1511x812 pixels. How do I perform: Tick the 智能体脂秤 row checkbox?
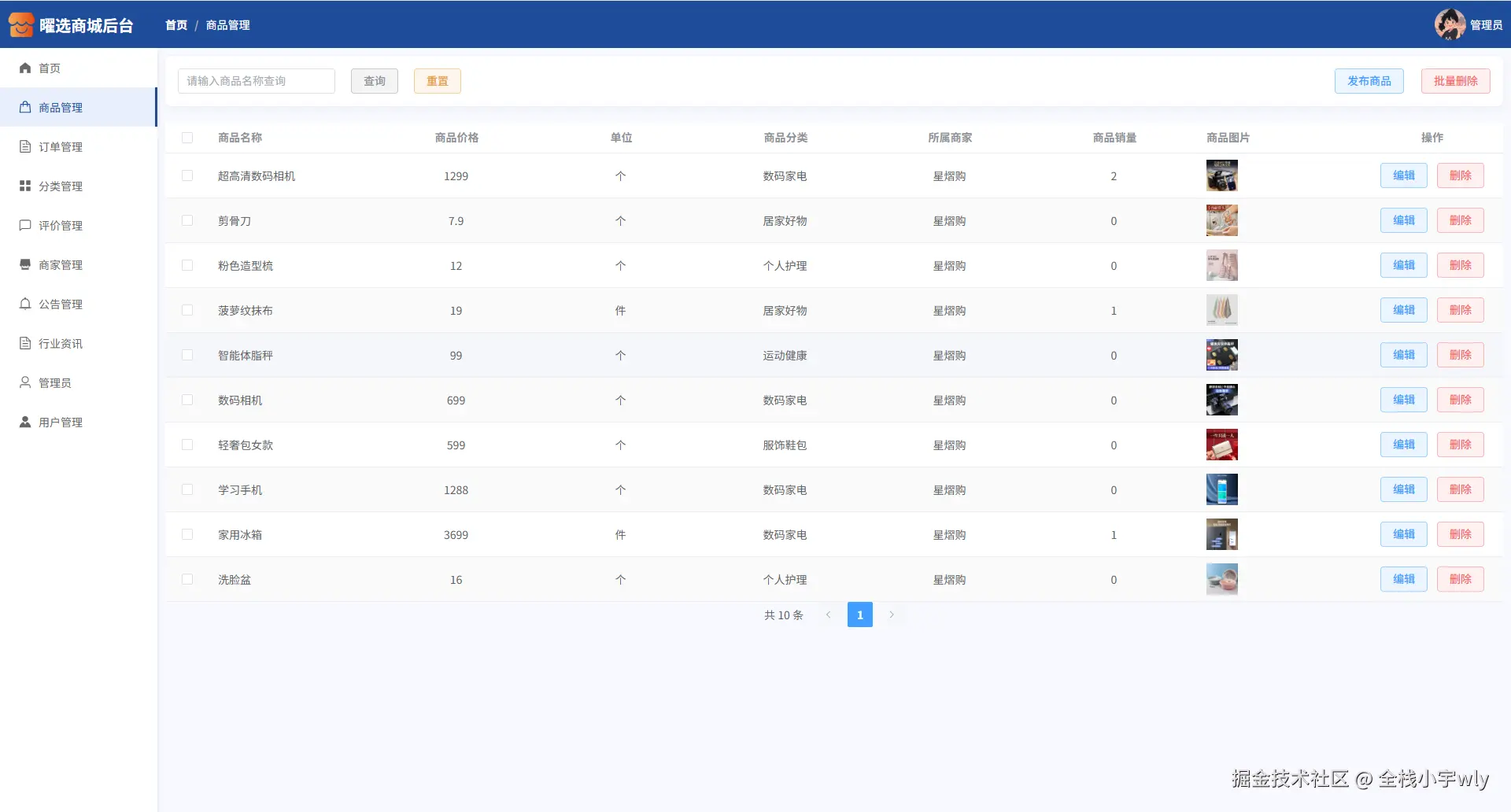click(x=187, y=355)
